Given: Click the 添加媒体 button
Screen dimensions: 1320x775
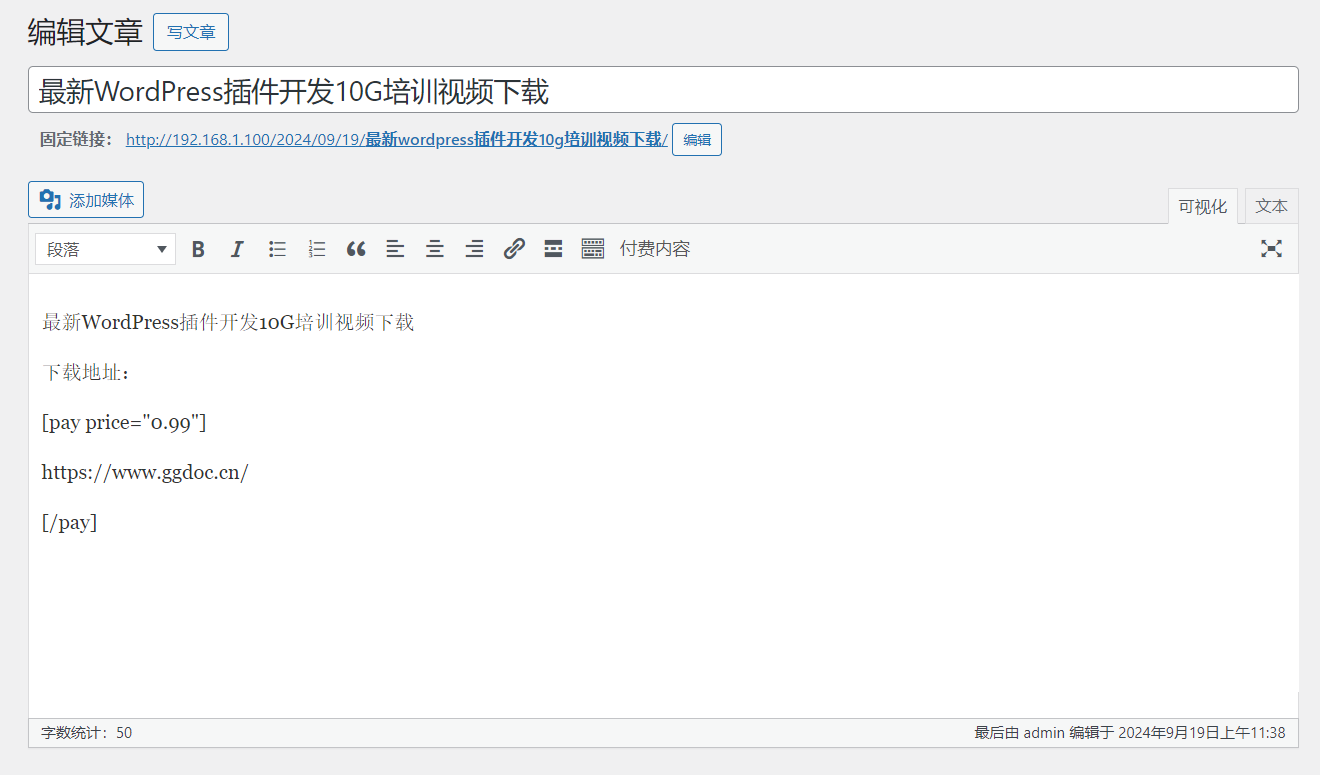Looking at the screenshot, I should click(86, 200).
